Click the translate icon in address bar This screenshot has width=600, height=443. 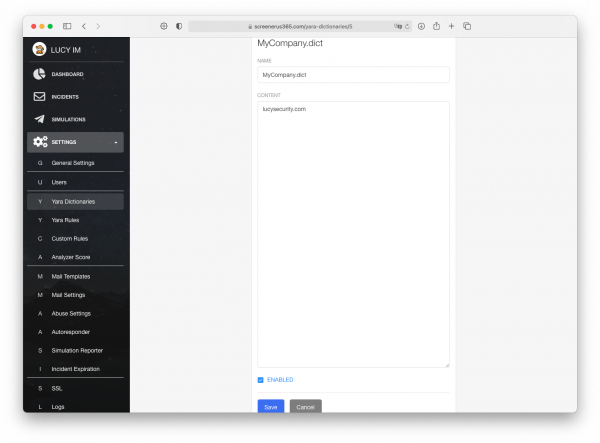[x=398, y=26]
